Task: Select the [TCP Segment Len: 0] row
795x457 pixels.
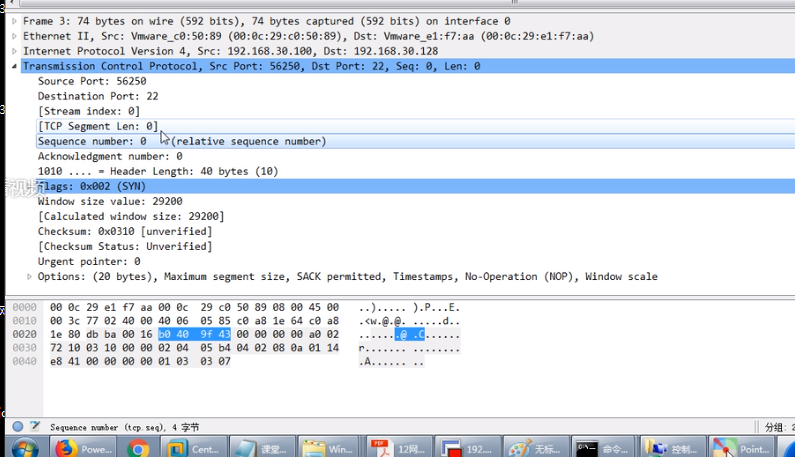Action: (x=415, y=126)
